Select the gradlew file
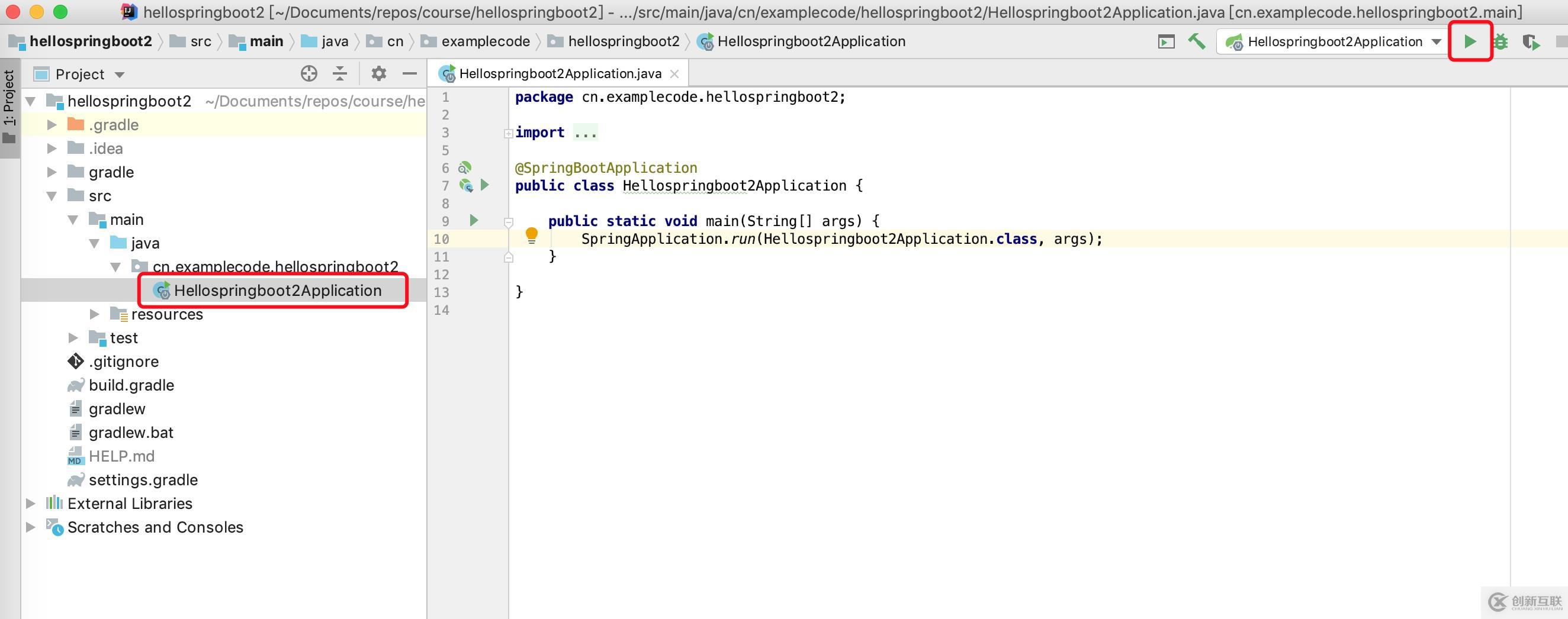 pyautogui.click(x=107, y=410)
